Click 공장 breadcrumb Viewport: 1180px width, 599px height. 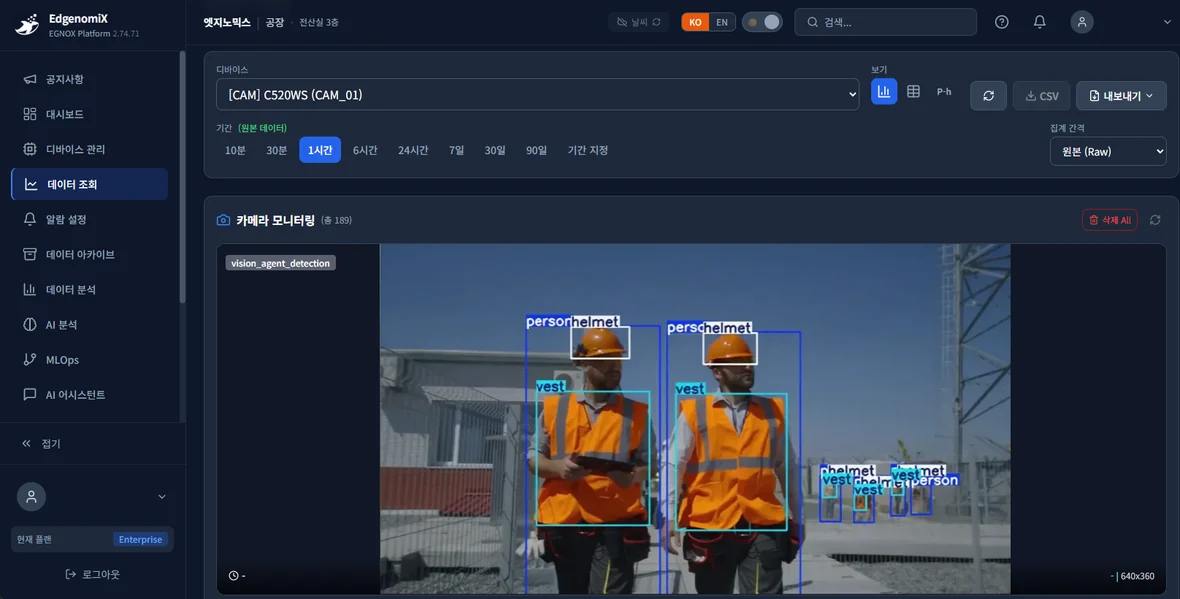[275, 23]
